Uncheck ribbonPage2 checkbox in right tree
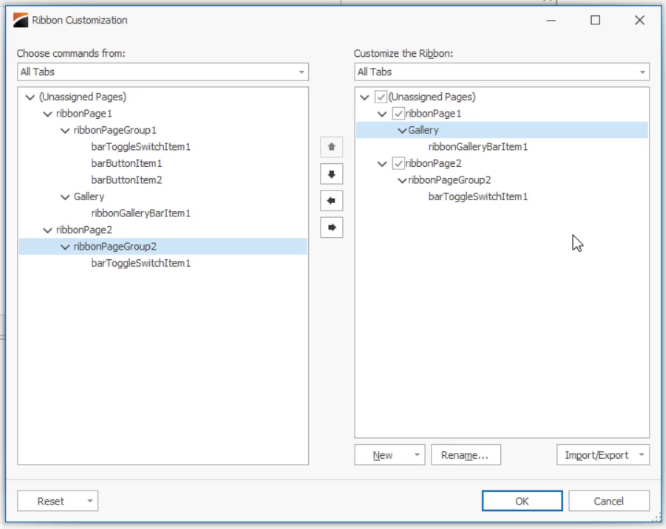The image size is (666, 529). pyautogui.click(x=398, y=163)
